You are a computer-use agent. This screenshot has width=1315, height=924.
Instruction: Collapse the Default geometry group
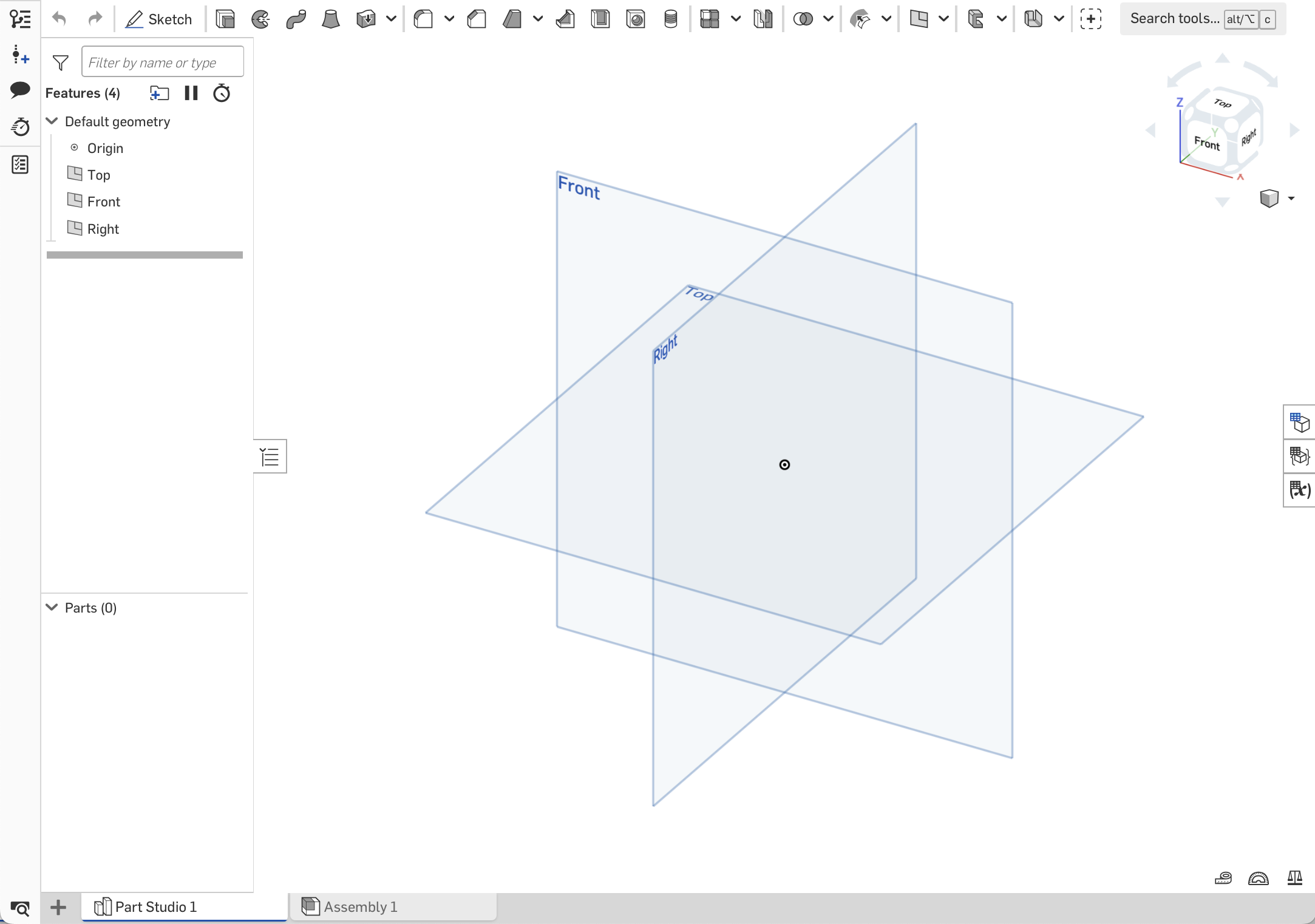(x=52, y=121)
